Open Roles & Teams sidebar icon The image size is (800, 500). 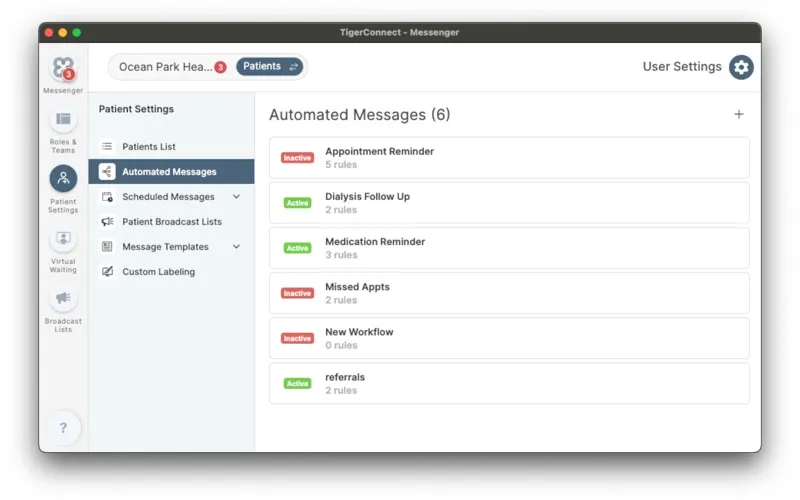click(63, 119)
